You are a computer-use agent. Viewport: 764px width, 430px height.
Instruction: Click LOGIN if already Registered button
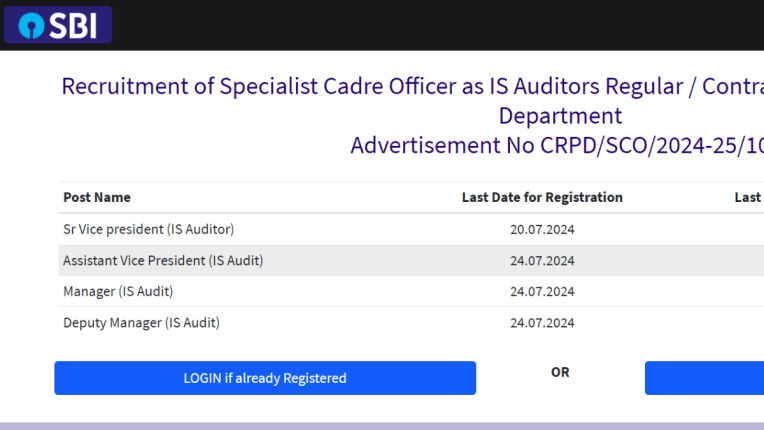(x=265, y=378)
